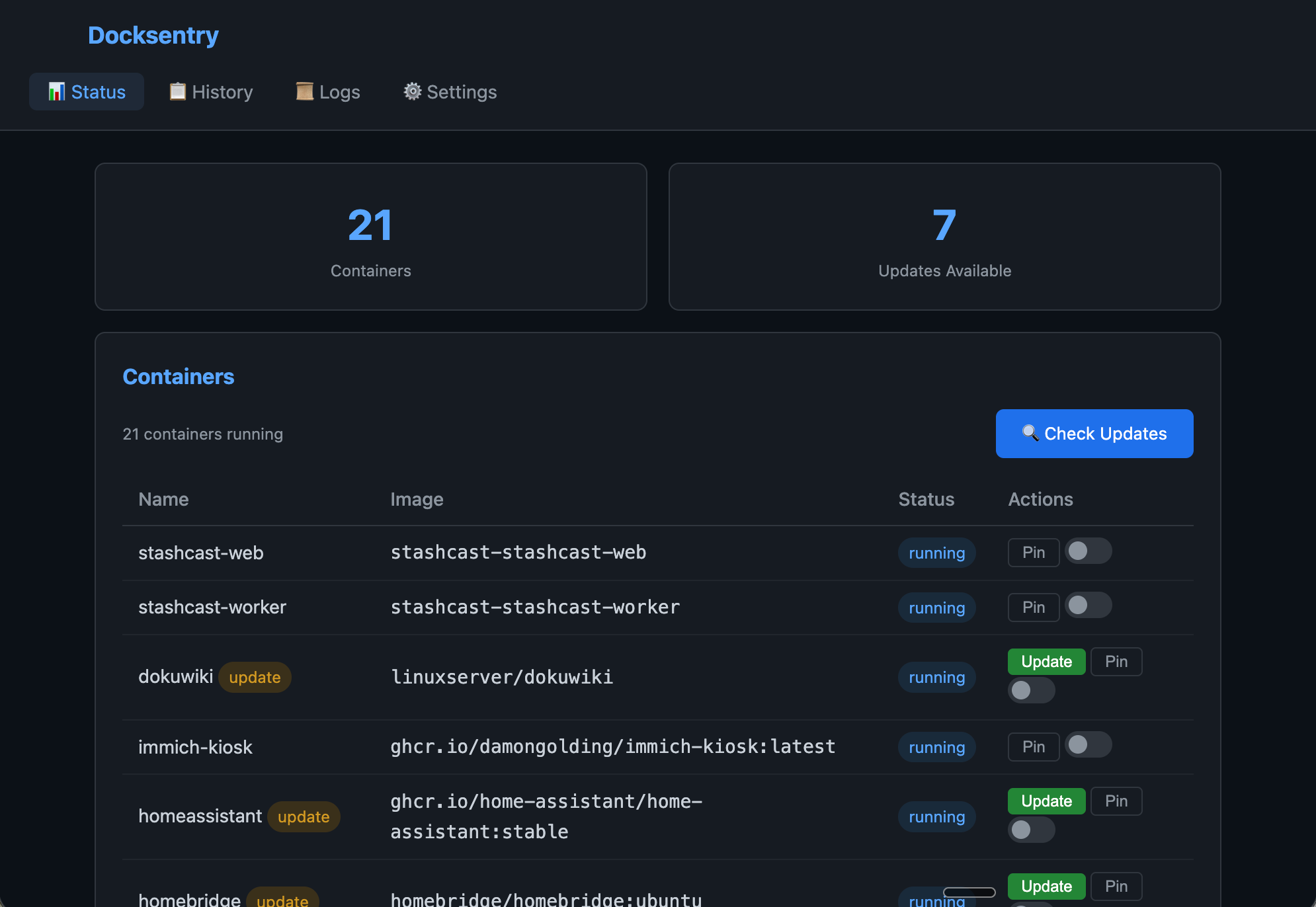Pin the stashcast-web container
The image size is (1316, 907).
pos(1034,553)
